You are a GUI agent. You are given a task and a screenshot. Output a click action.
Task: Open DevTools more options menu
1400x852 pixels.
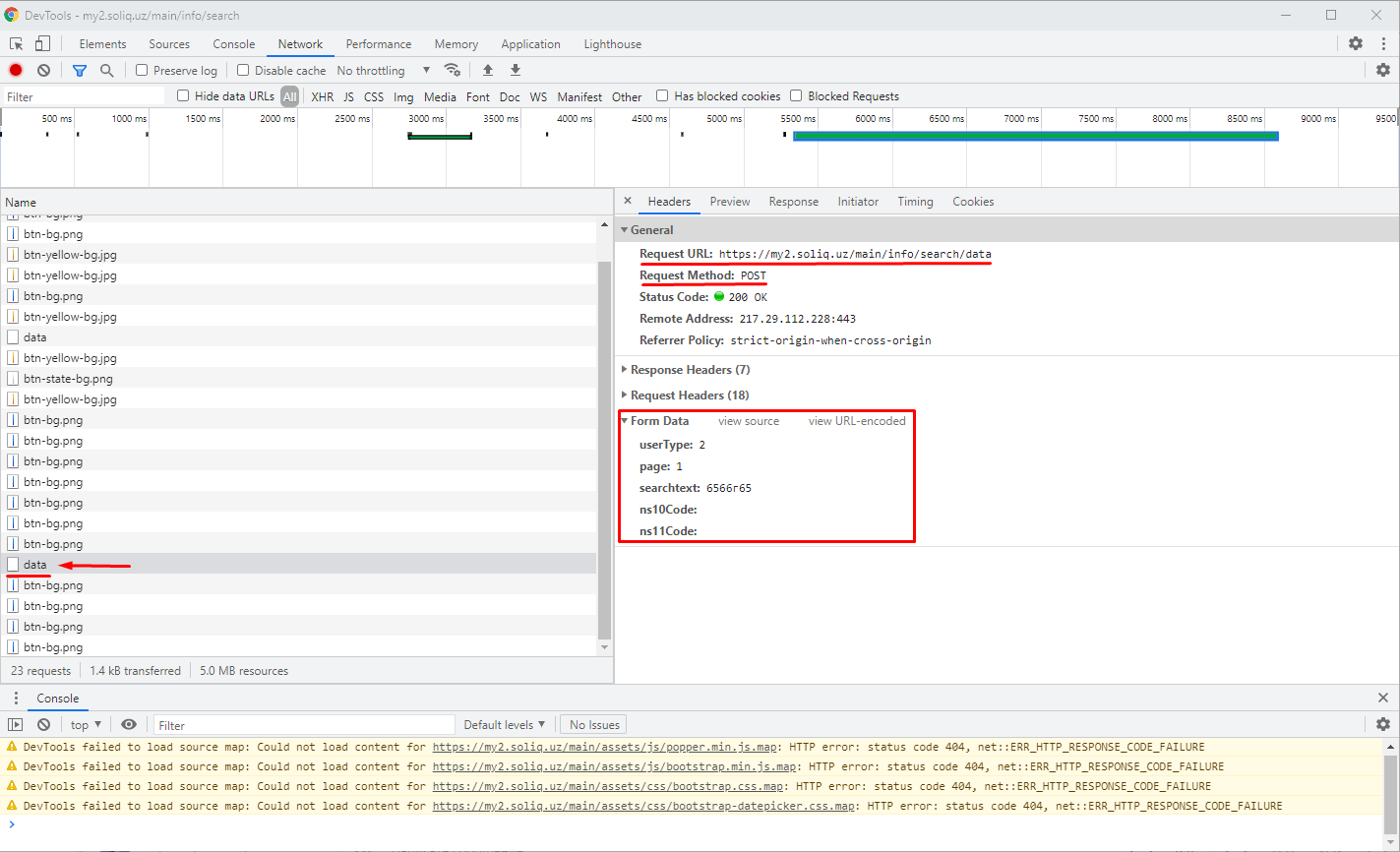1382,43
